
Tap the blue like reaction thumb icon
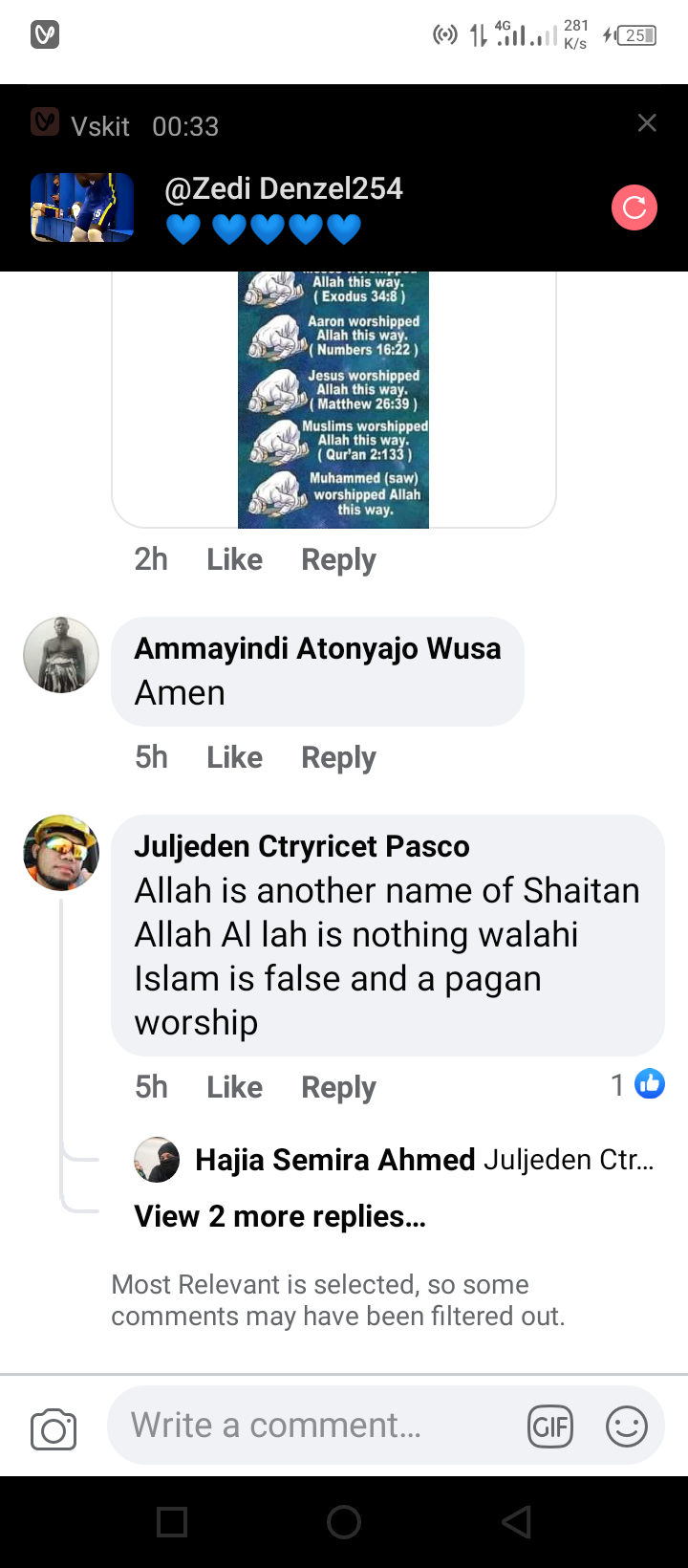650,1084
